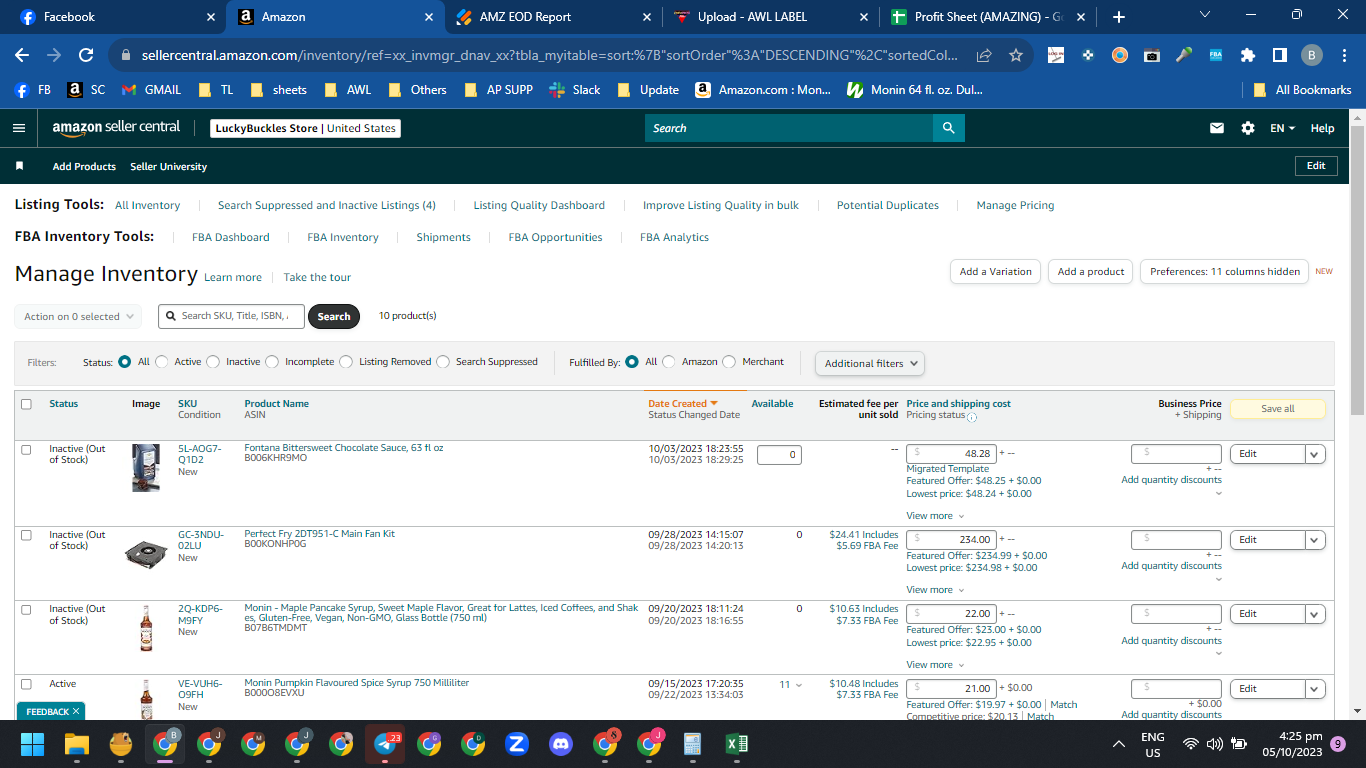
Task: Expand View more under the $48.28 price
Action: point(935,516)
